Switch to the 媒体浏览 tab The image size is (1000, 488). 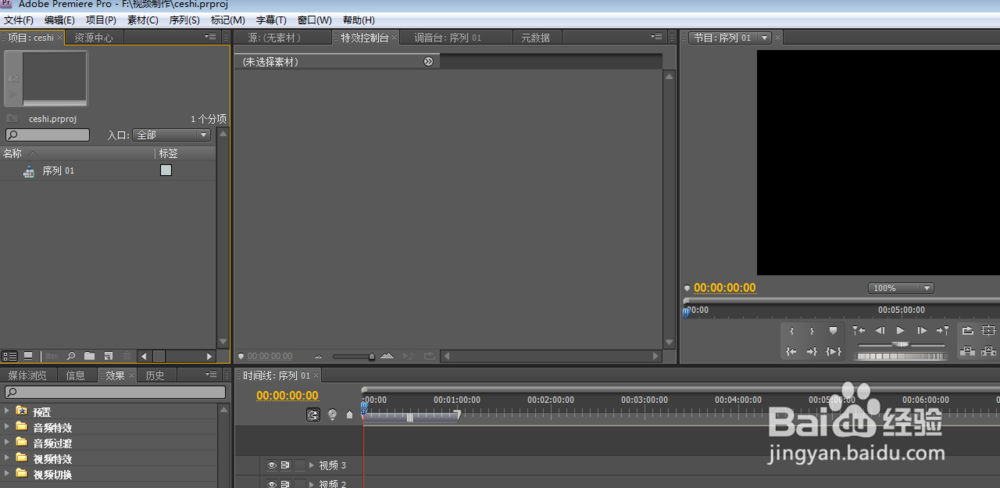pos(27,375)
